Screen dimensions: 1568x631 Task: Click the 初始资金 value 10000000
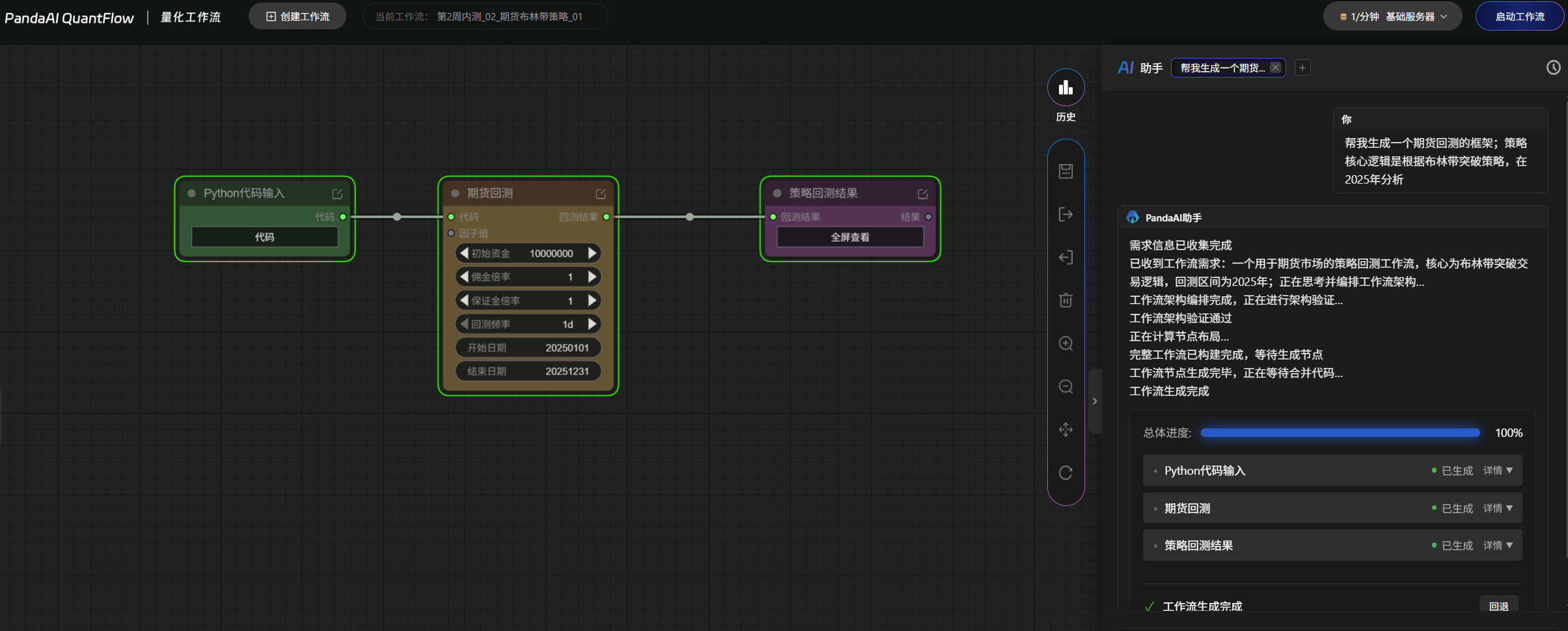pyautogui.click(x=551, y=253)
